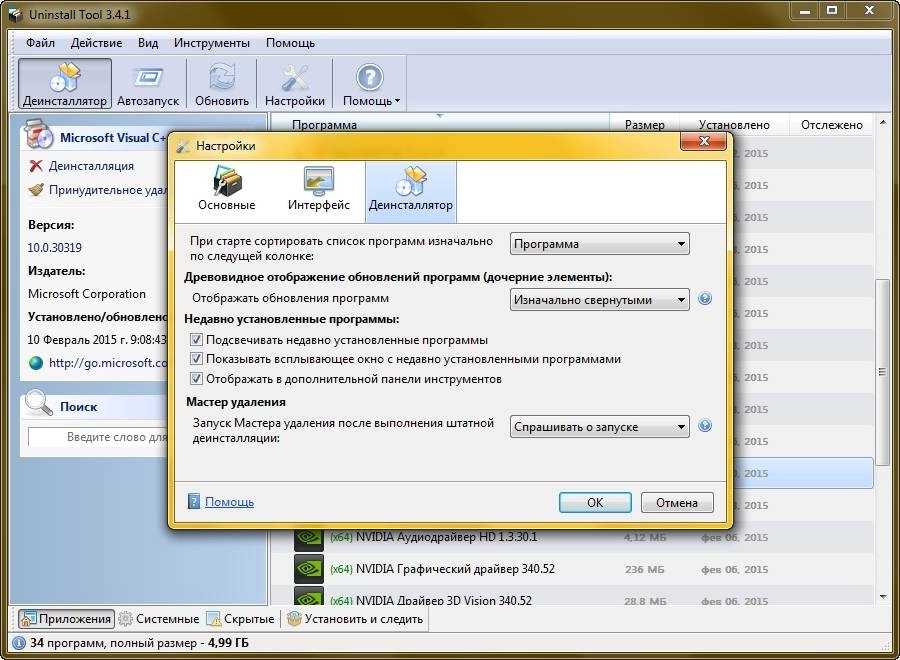Open the Инструменты menu
900x660 pixels.
pos(212,43)
